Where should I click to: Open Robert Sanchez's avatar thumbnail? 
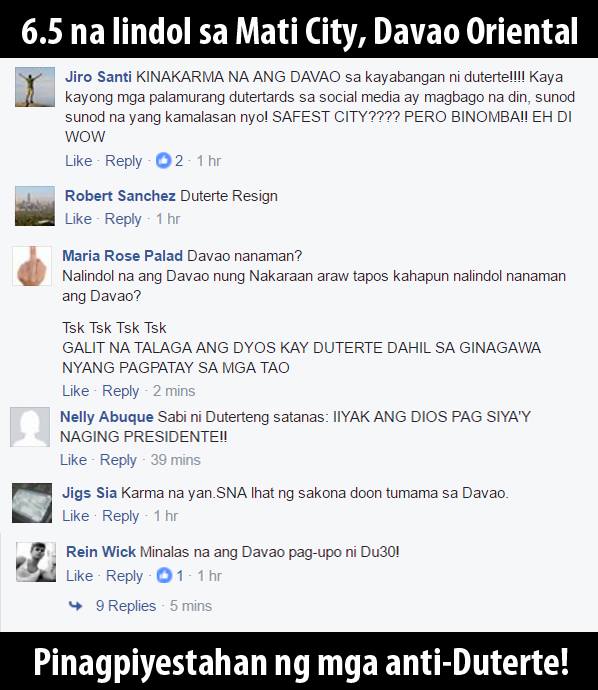(x=35, y=206)
